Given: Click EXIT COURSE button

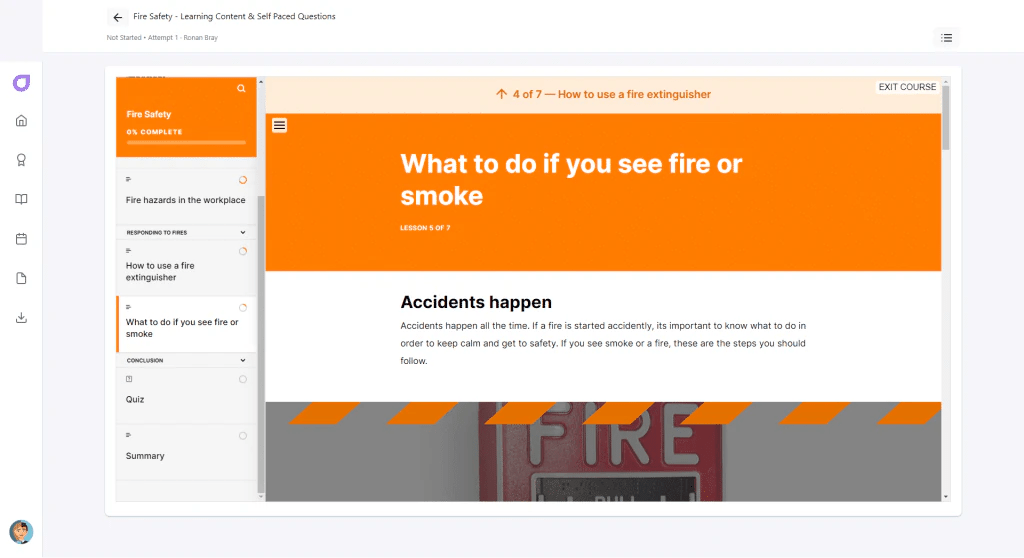Looking at the screenshot, I should pyautogui.click(x=907, y=87).
